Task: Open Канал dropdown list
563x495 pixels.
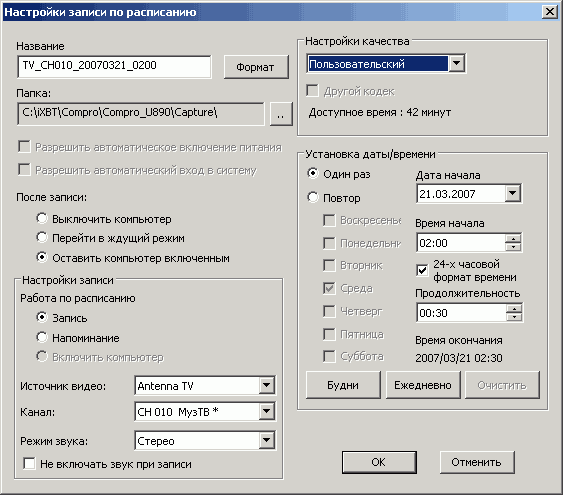Action: click(x=266, y=411)
